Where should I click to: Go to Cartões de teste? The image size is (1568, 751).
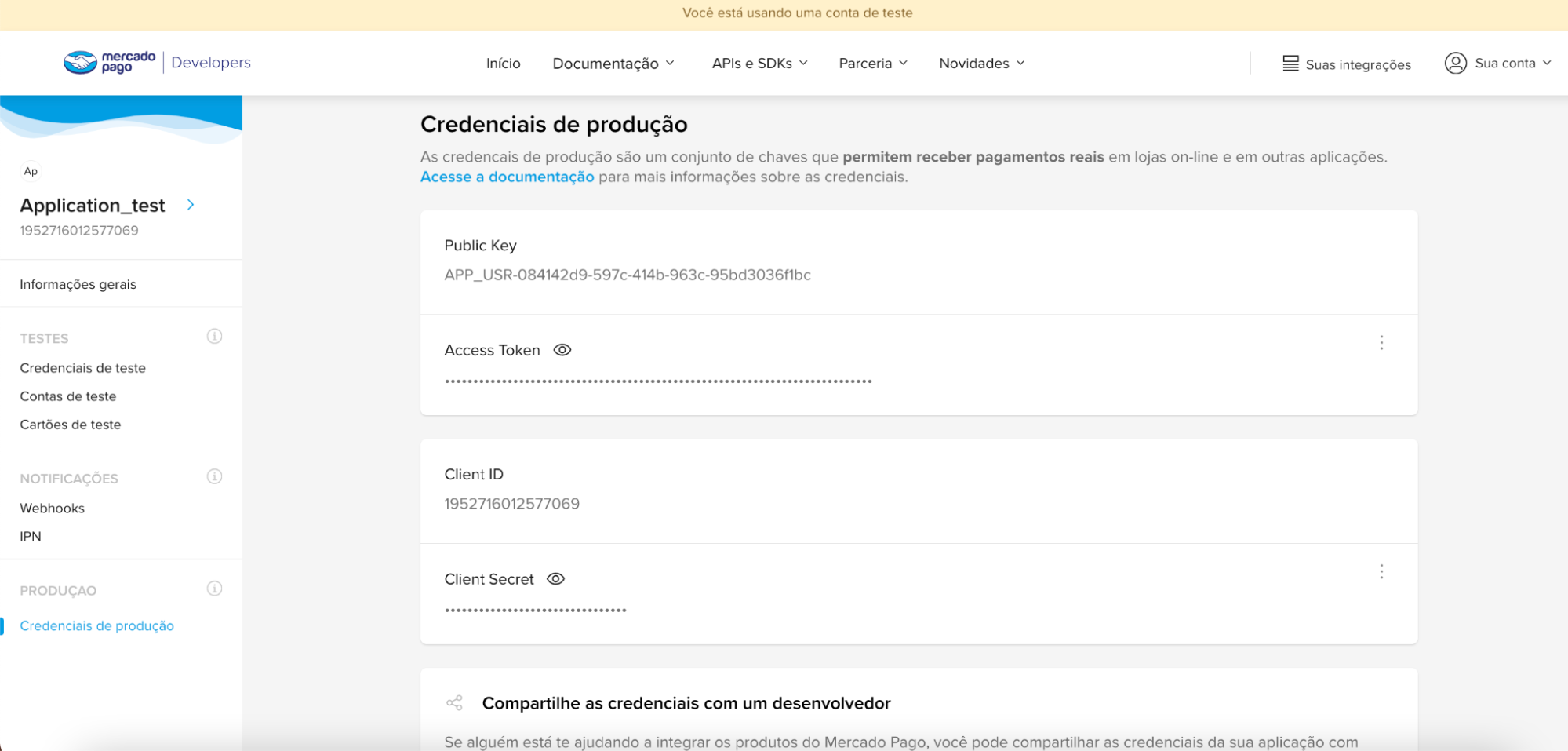tap(70, 425)
